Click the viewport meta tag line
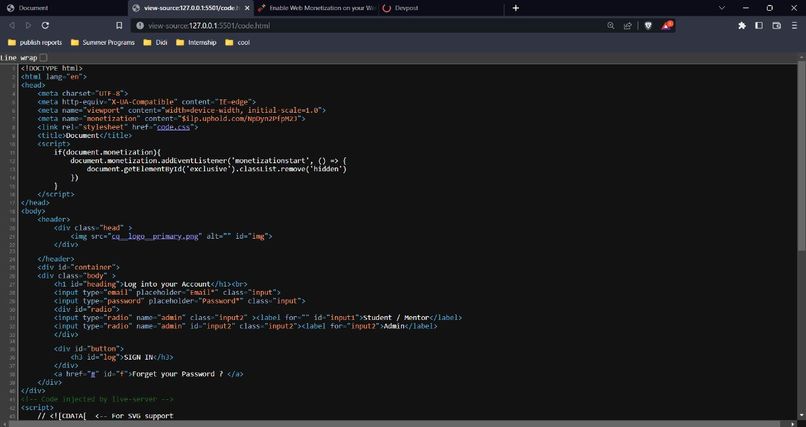The height and width of the screenshot is (427, 806). (181, 110)
